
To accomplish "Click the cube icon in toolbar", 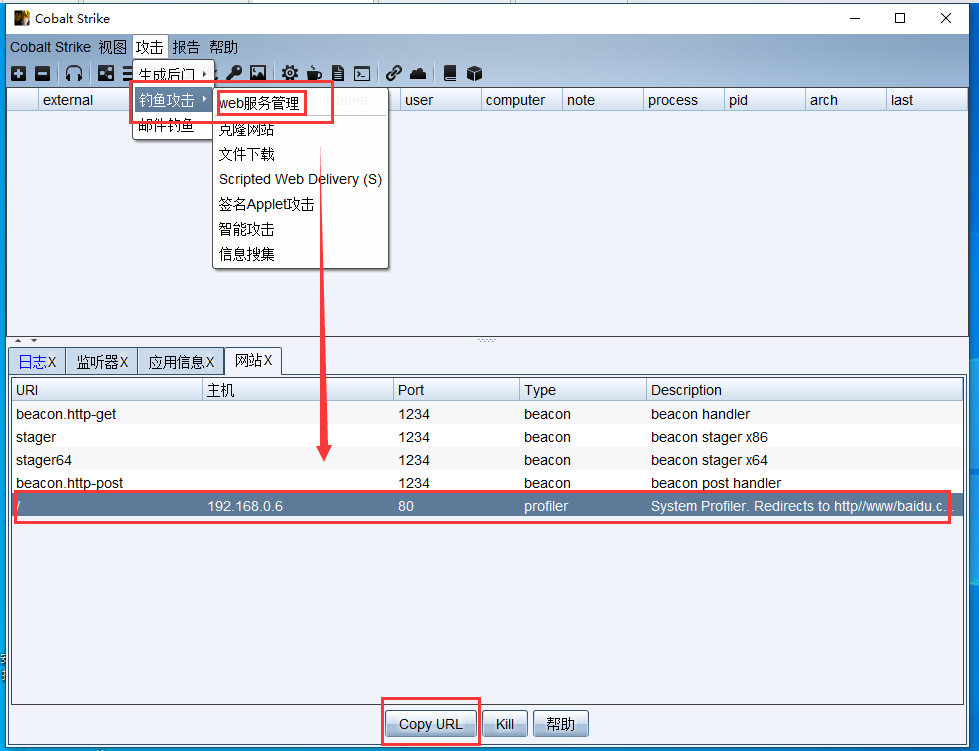I will (x=475, y=73).
